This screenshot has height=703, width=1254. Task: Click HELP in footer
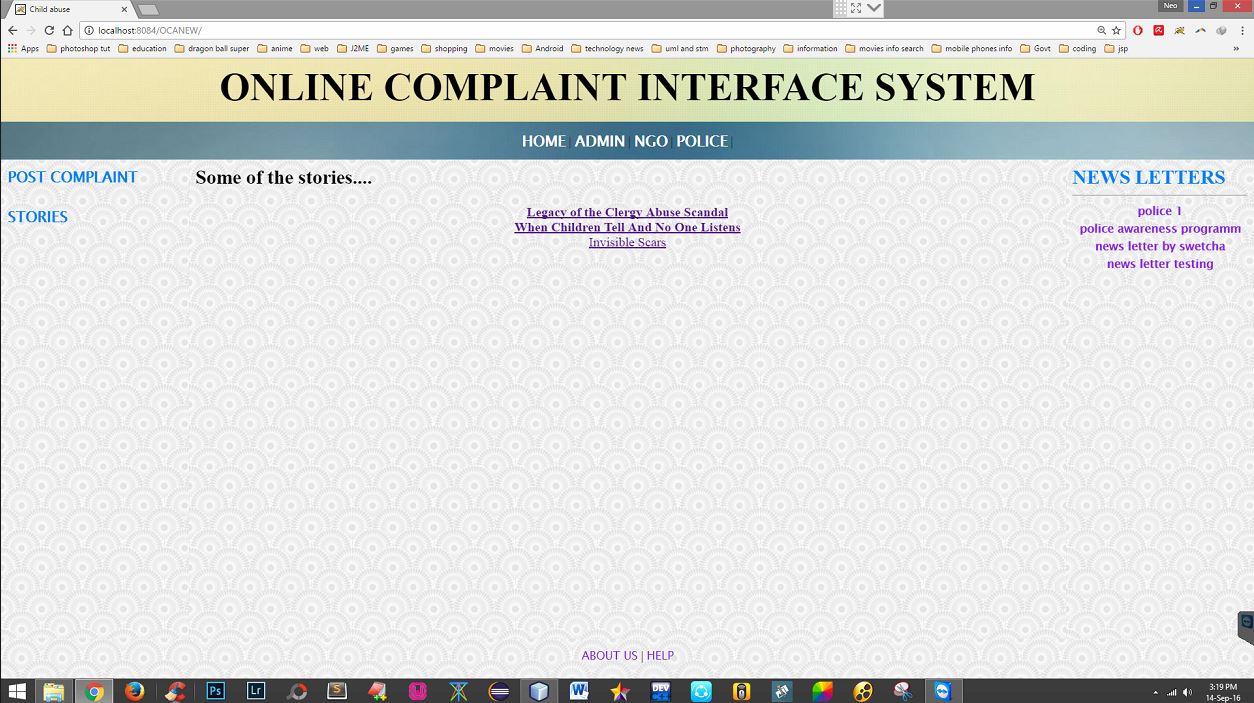pos(660,656)
